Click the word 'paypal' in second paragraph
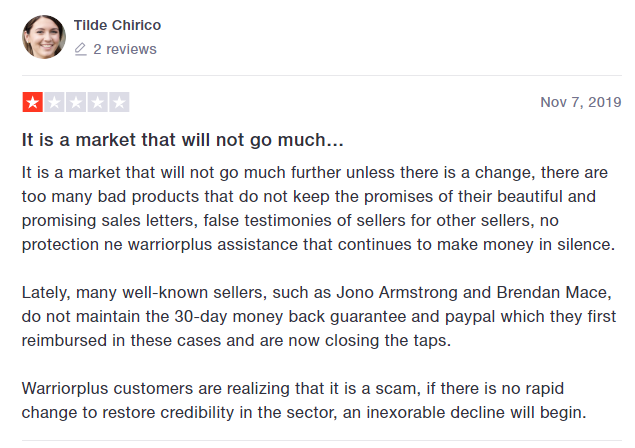The height and width of the screenshot is (448, 635). [470, 317]
